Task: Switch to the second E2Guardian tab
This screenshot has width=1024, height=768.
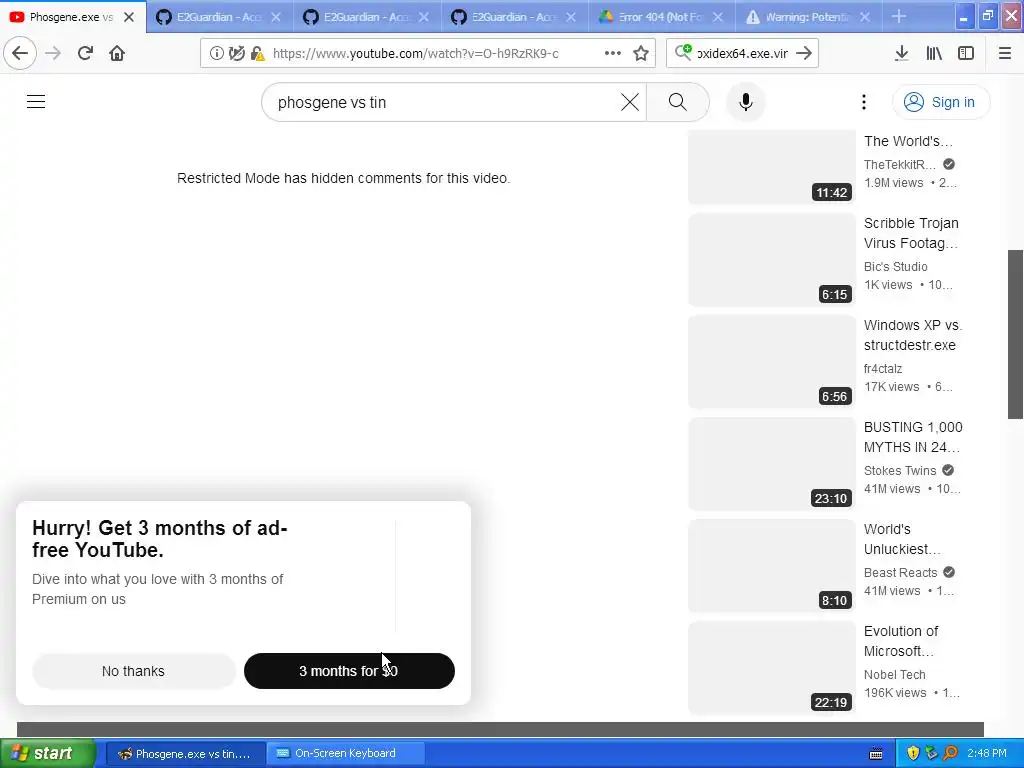Action: click(x=366, y=17)
